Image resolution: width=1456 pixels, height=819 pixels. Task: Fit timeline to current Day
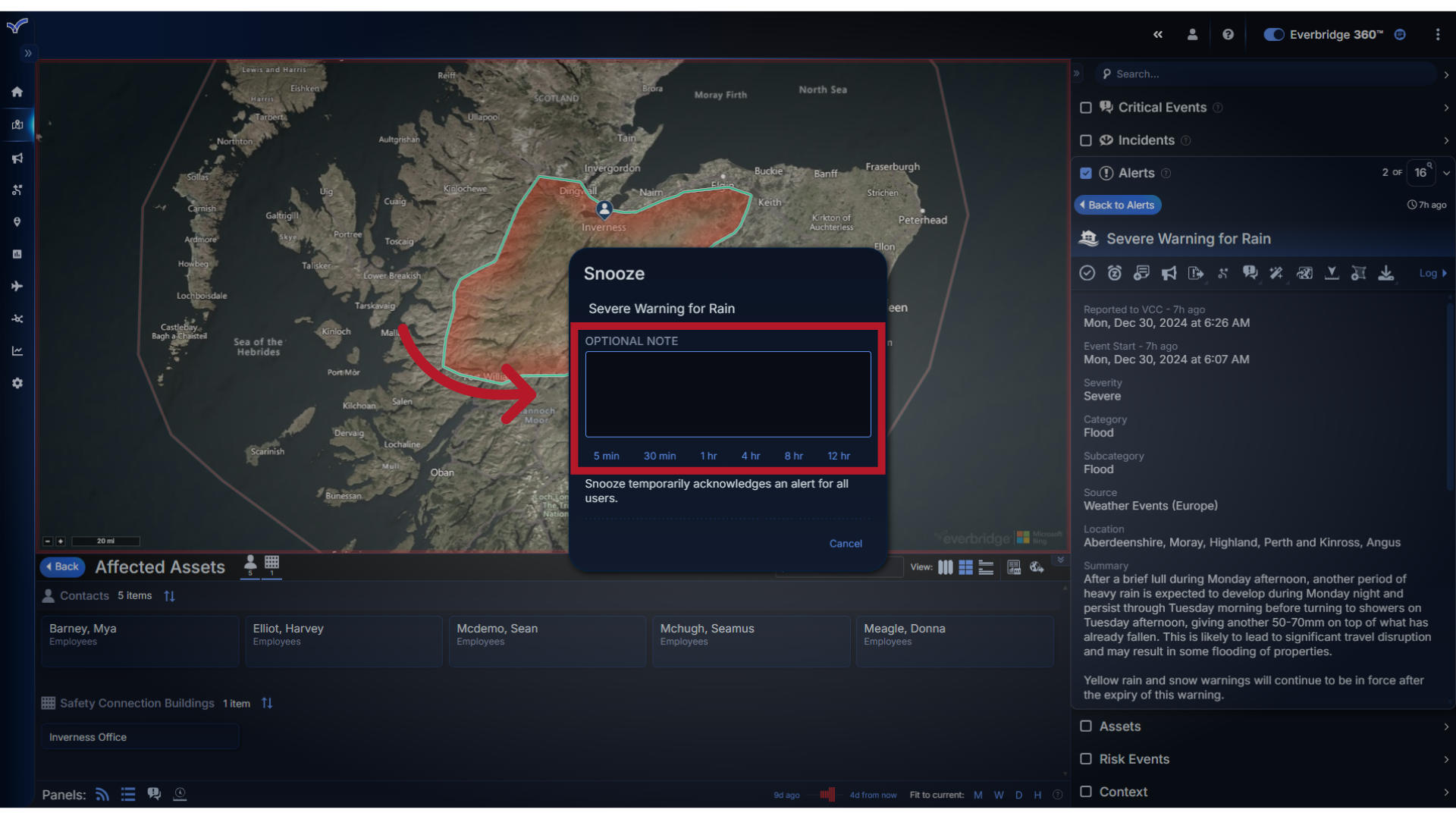pyautogui.click(x=1018, y=795)
